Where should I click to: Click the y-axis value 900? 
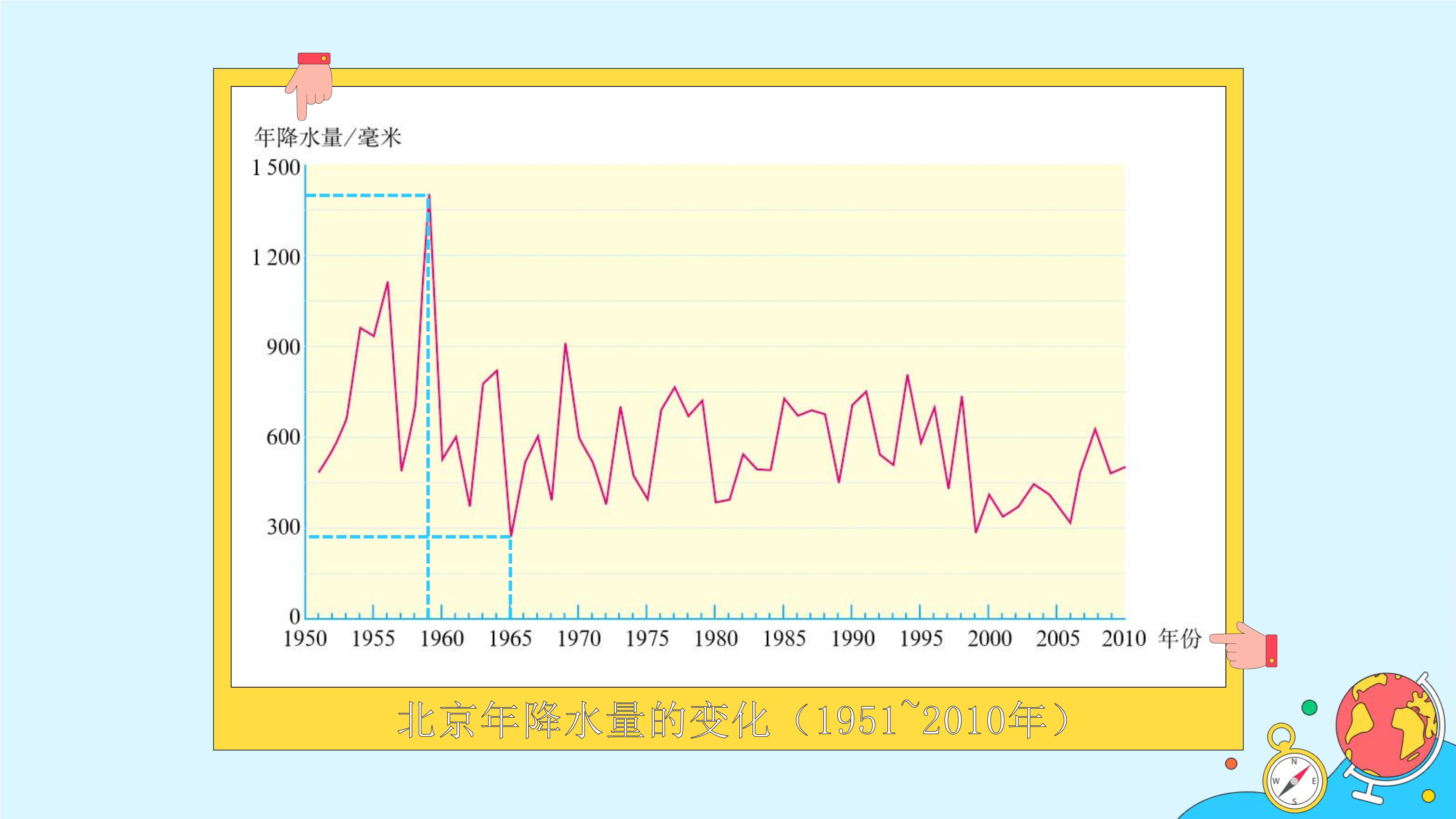tap(283, 347)
